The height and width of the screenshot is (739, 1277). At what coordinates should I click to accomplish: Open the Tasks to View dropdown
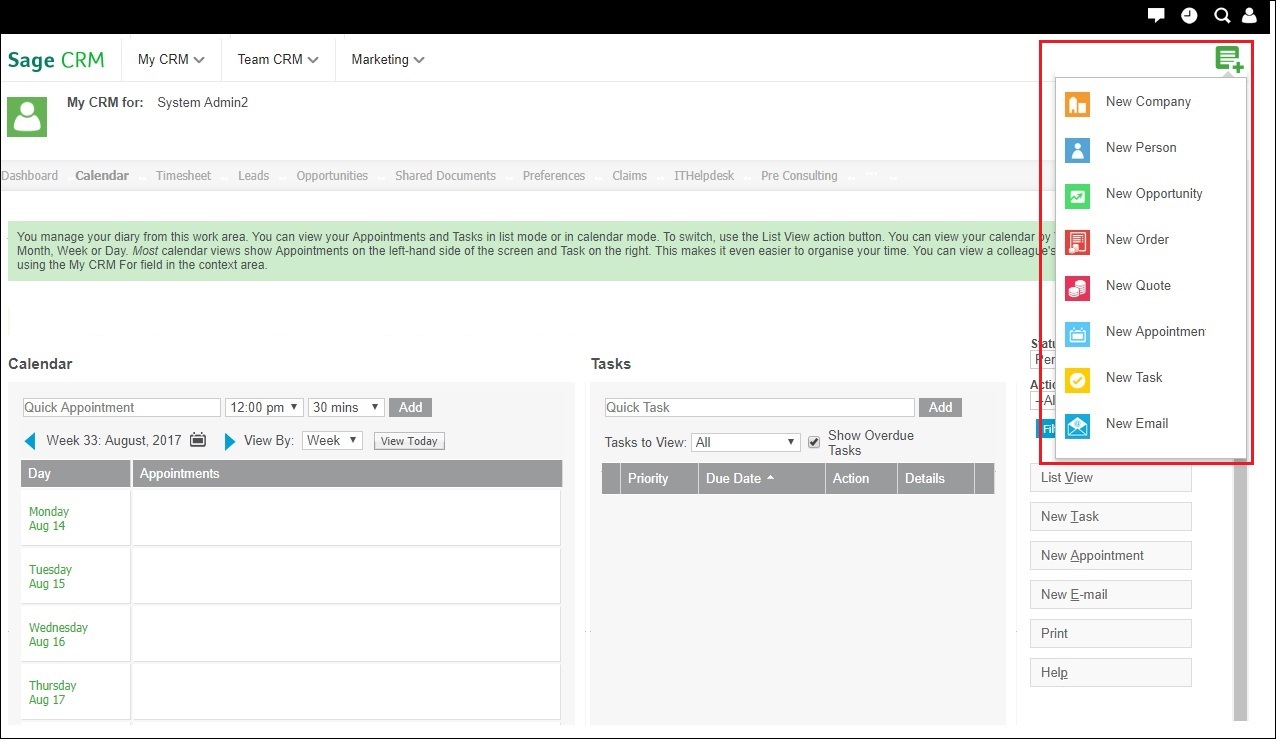(746, 442)
